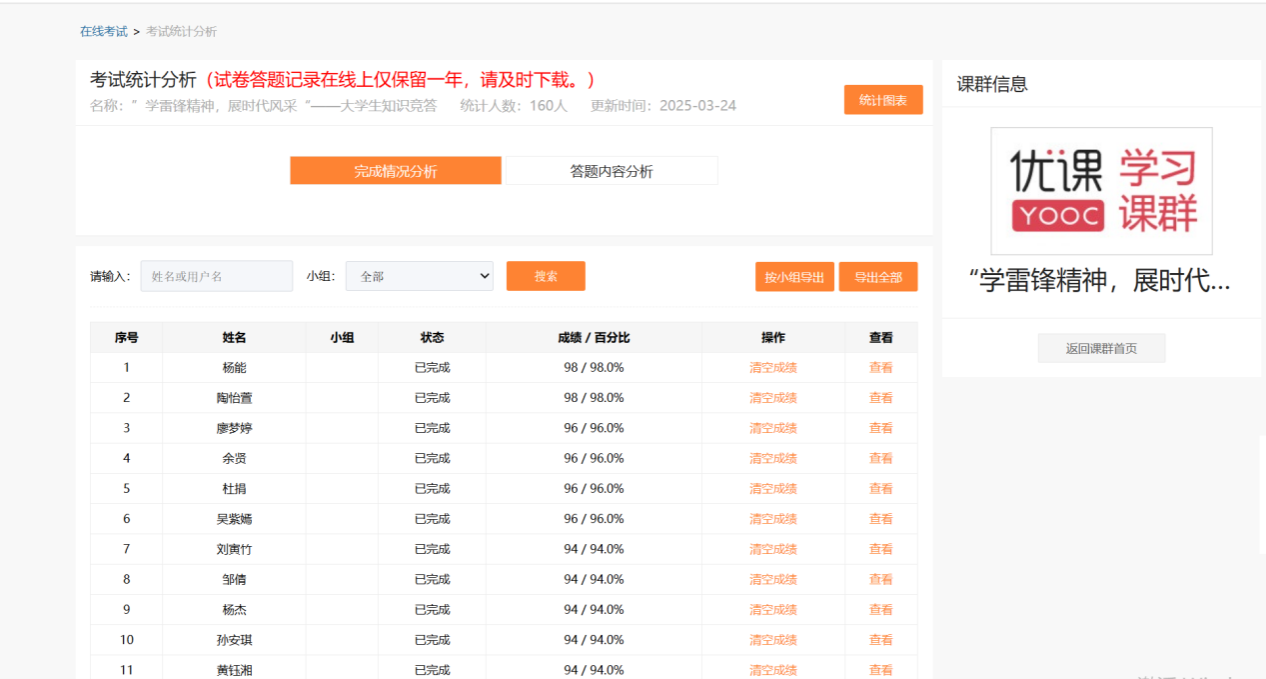Open 查看 link for 孙安琪
1266x679 pixels.
click(880, 640)
